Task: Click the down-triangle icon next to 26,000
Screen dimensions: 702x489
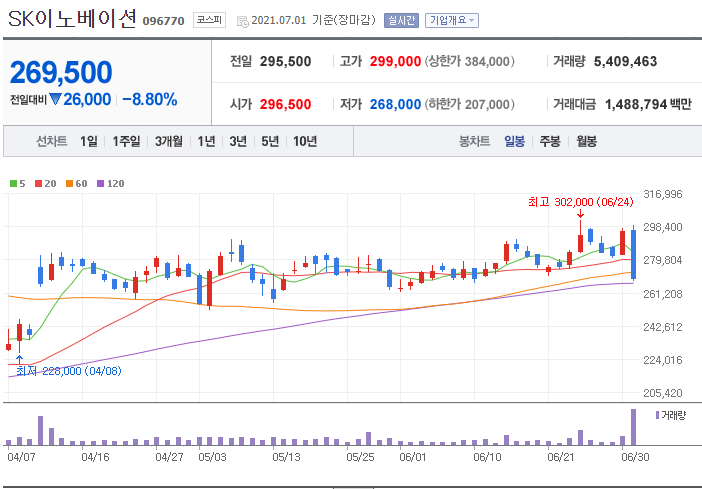Action: click(x=55, y=99)
